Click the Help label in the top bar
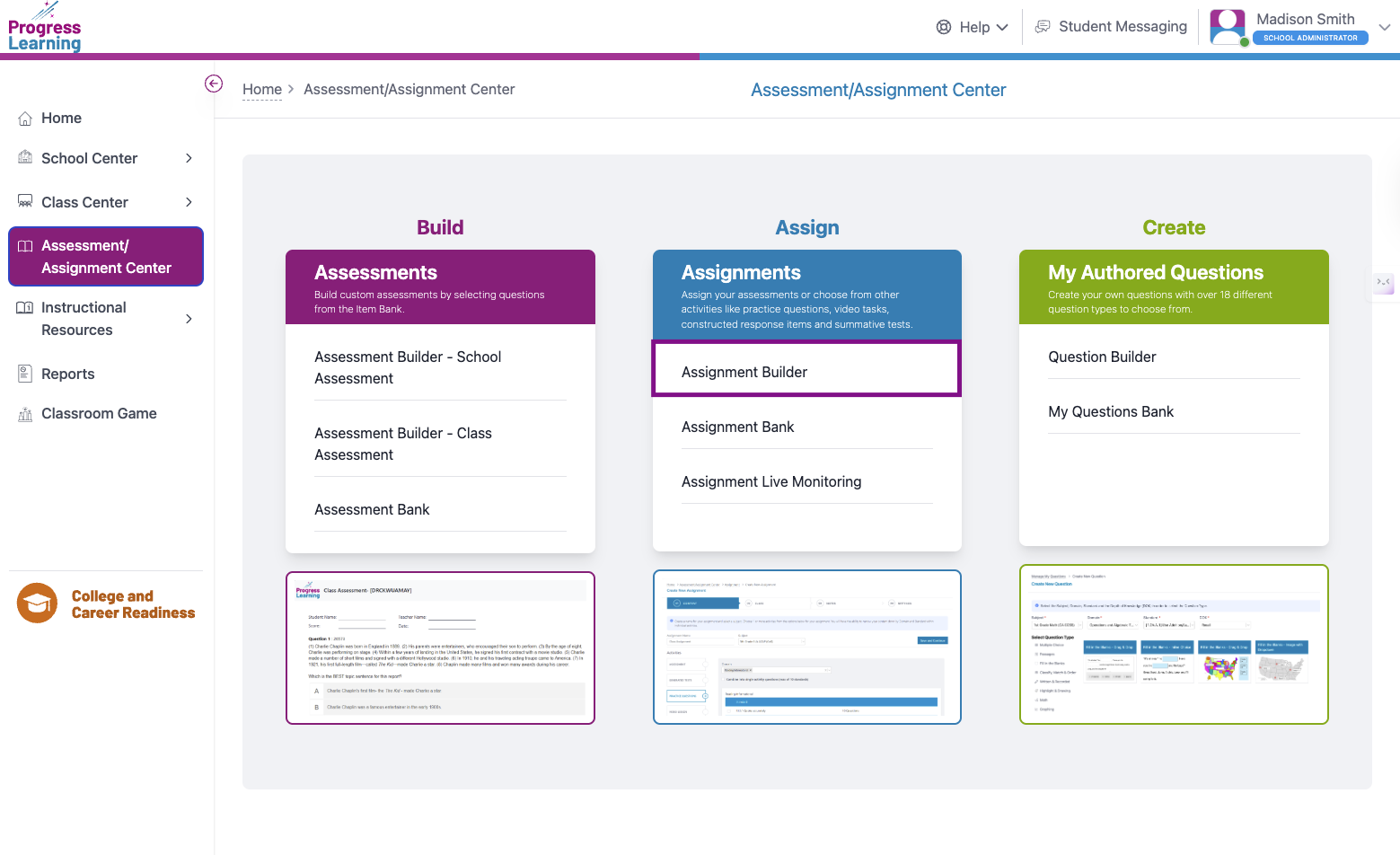 pyautogui.click(x=974, y=27)
